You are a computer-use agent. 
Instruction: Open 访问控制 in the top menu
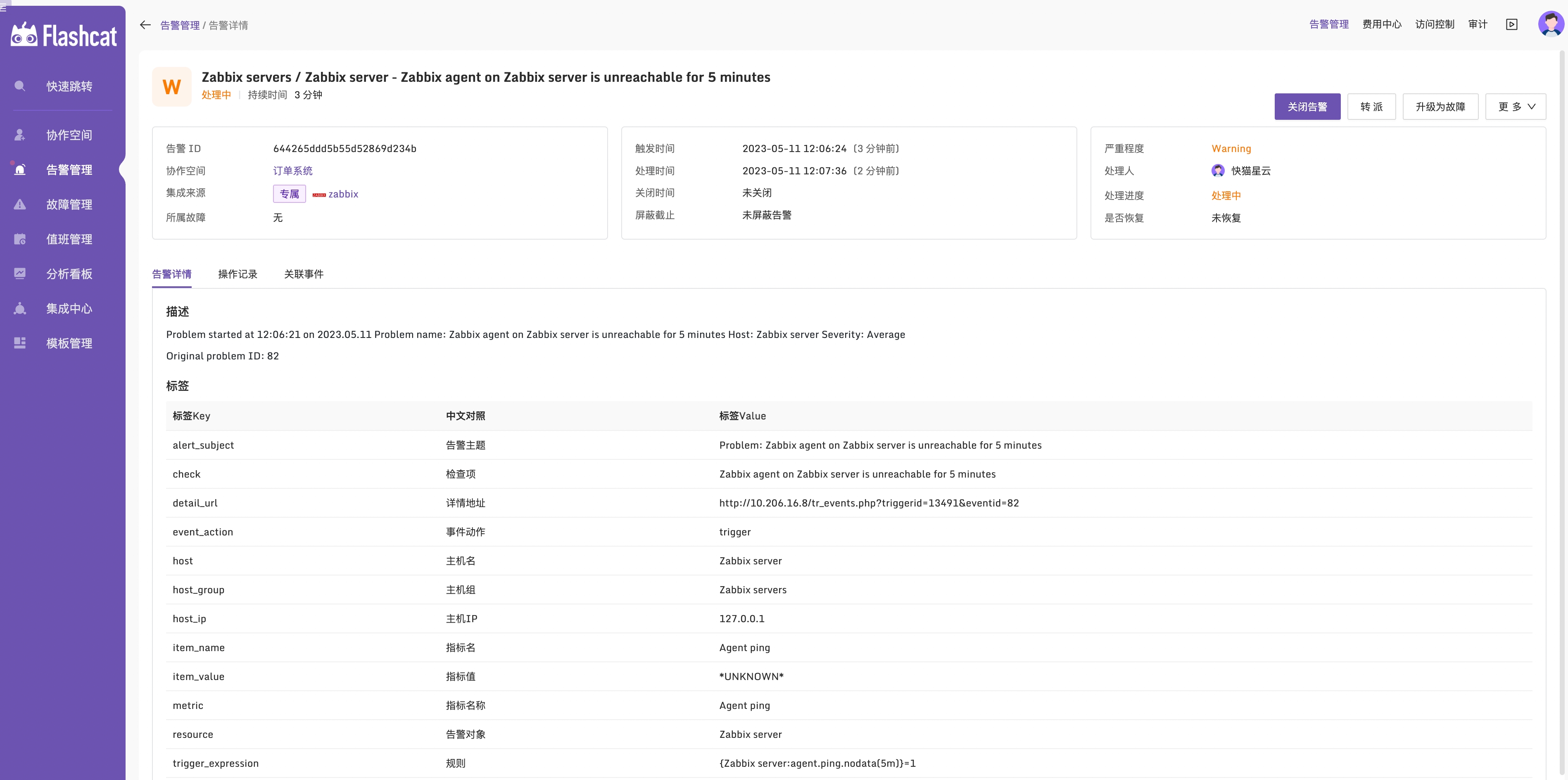click(1434, 24)
